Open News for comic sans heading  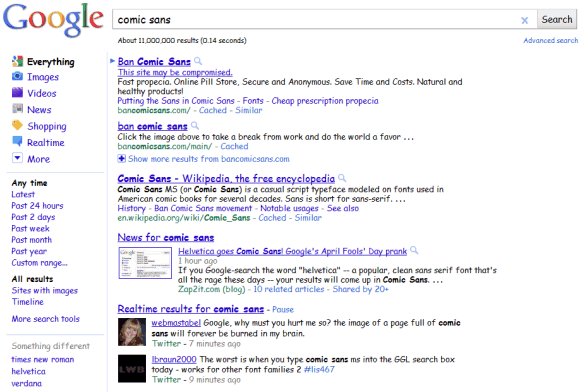[166, 237]
